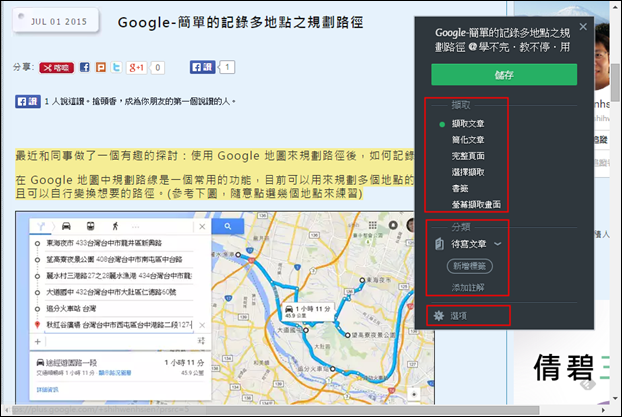Edit the clip title in clipper panel

[502, 40]
